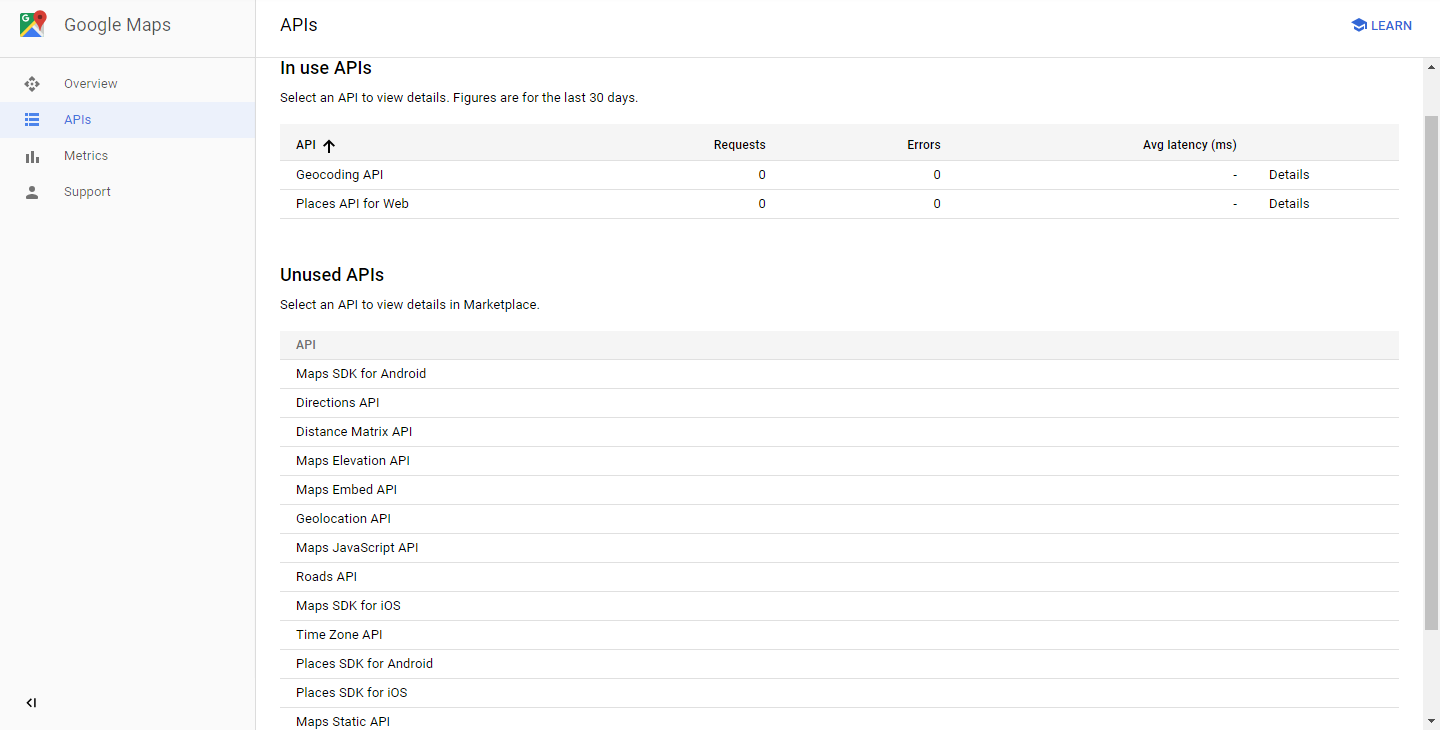Screen dimensions: 1440x730
Task: Click the Learn graduation cap icon
Action: click(1359, 26)
